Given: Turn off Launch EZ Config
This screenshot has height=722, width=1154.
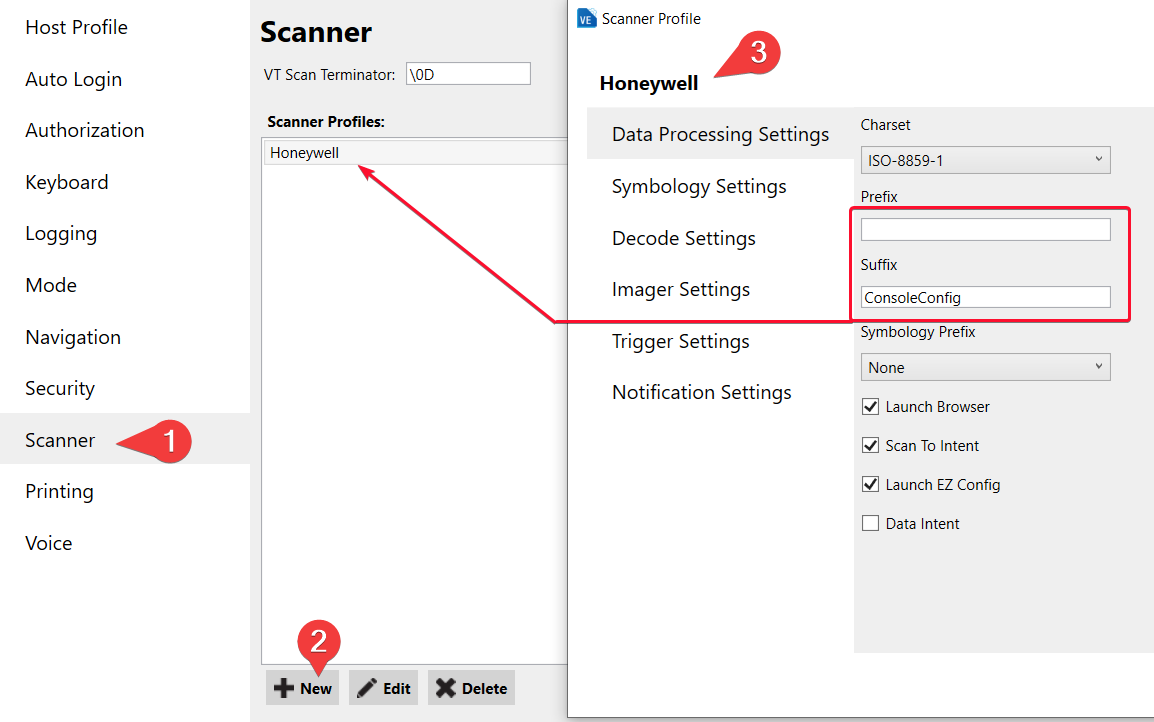Looking at the screenshot, I should 870,484.
